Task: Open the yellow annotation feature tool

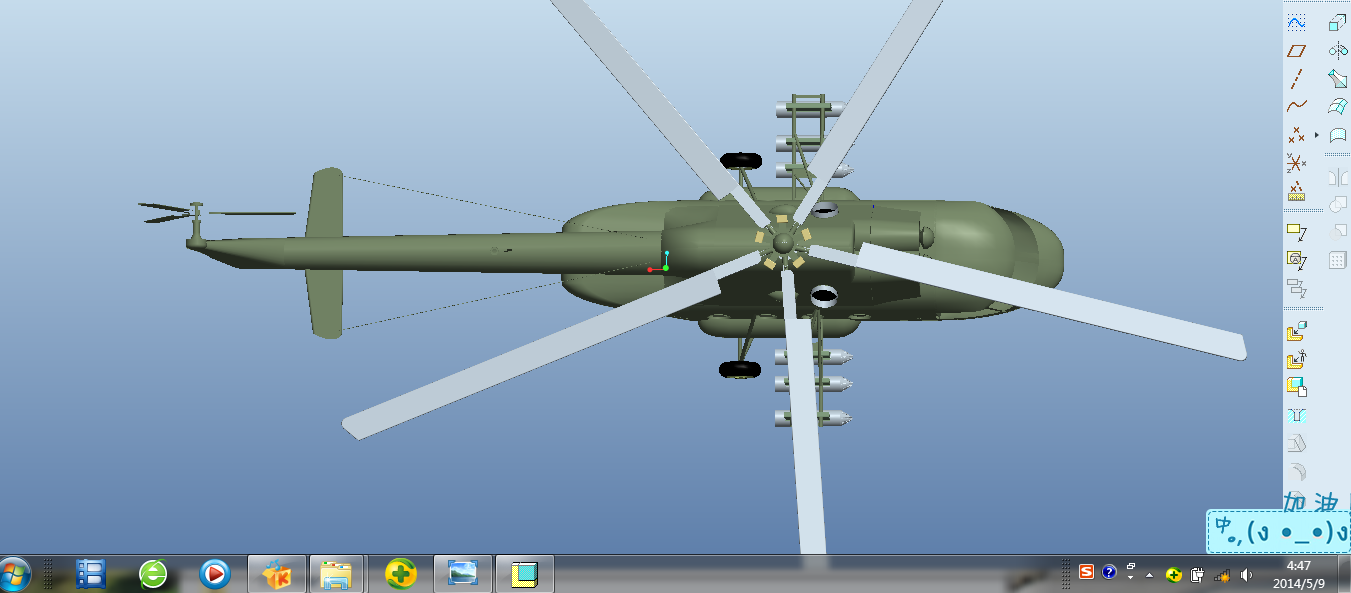Action: pyautogui.click(x=1296, y=233)
